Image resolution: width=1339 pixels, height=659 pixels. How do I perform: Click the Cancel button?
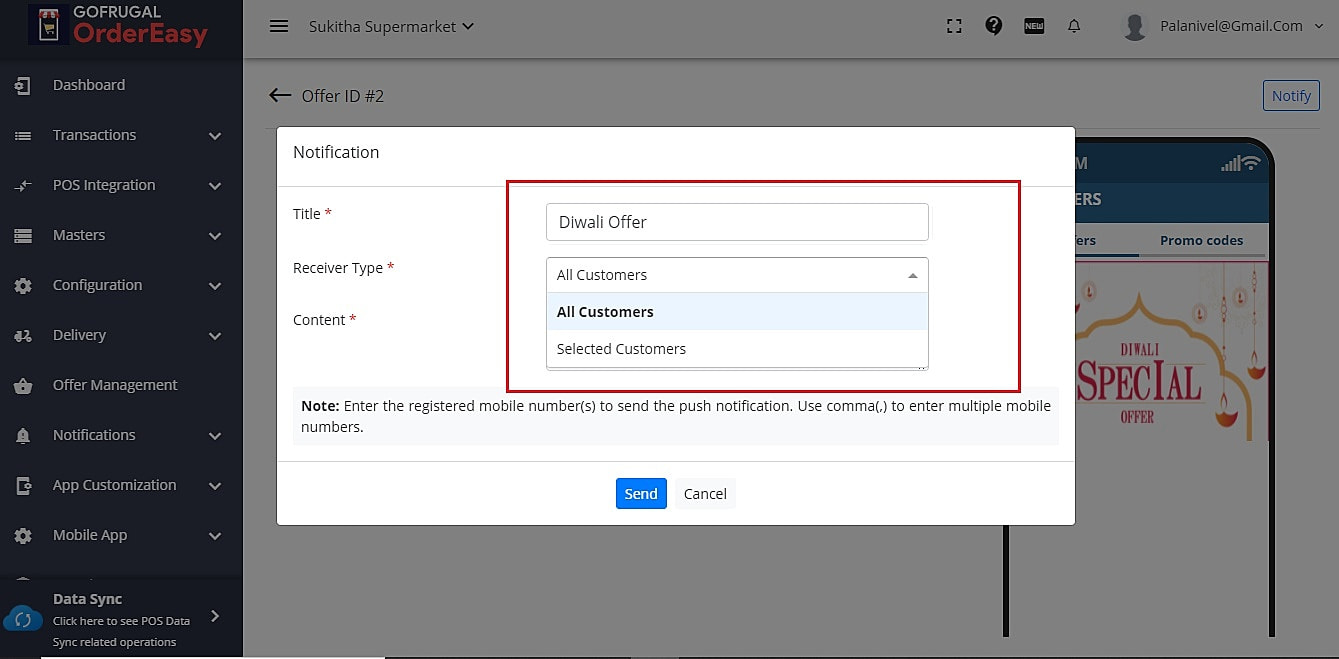[x=705, y=494]
